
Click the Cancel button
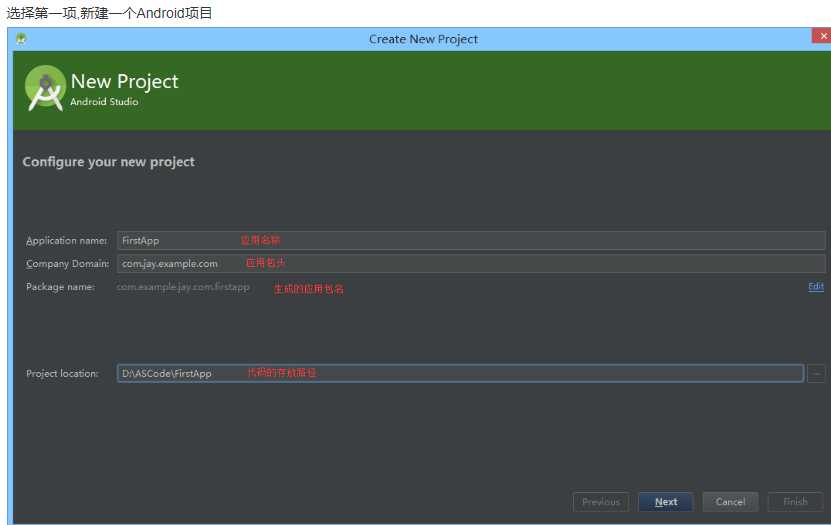[730, 502]
